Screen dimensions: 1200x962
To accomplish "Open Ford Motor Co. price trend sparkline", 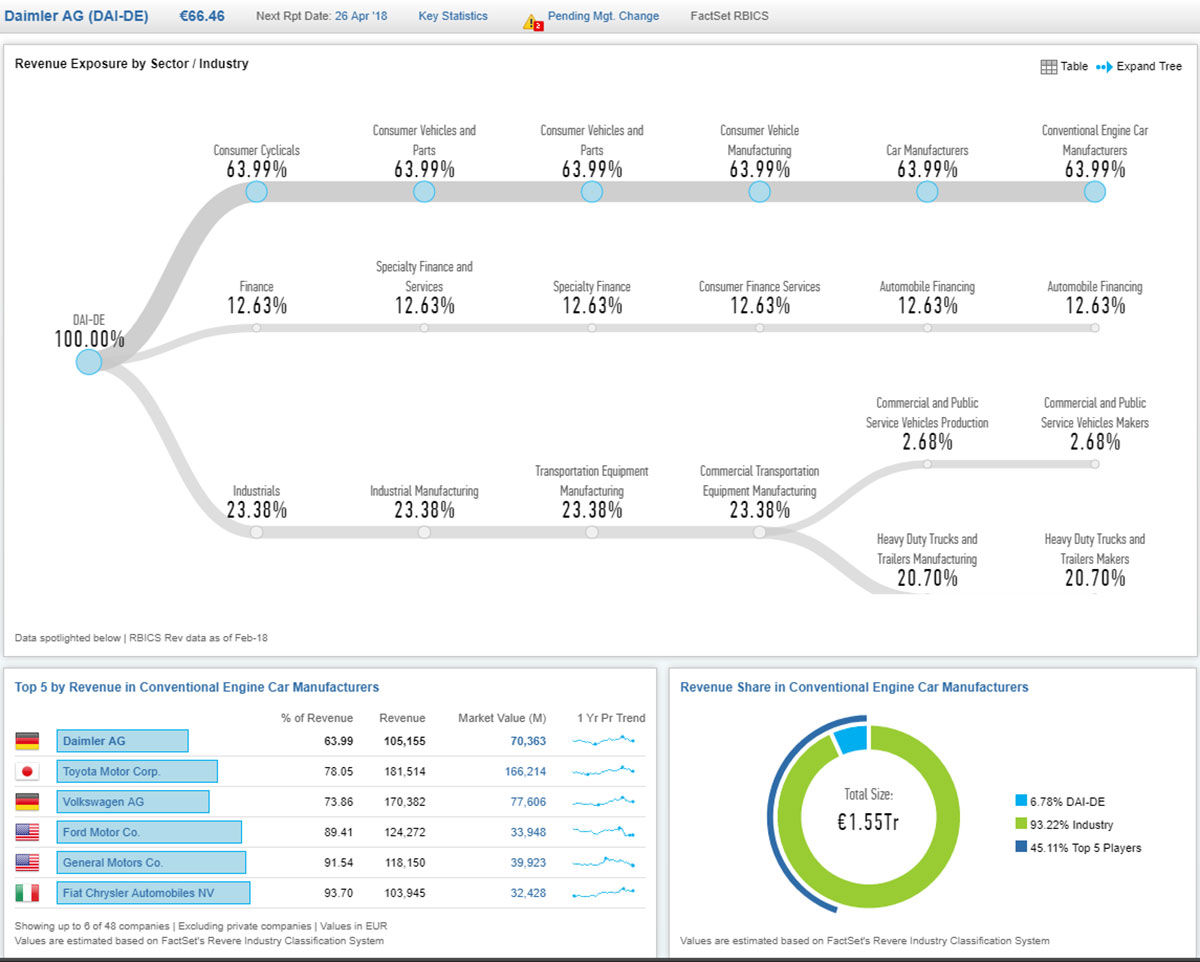I will [603, 832].
